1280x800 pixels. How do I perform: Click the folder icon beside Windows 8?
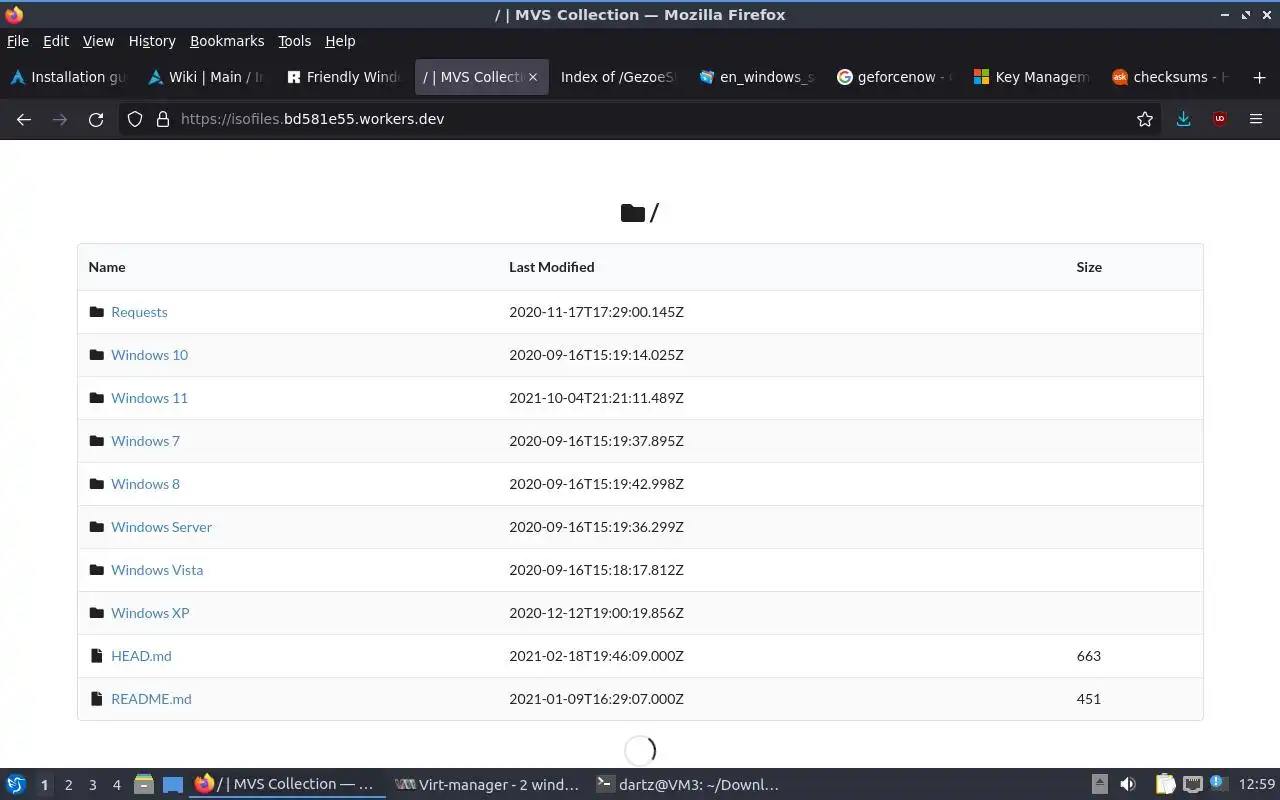[x=97, y=484]
